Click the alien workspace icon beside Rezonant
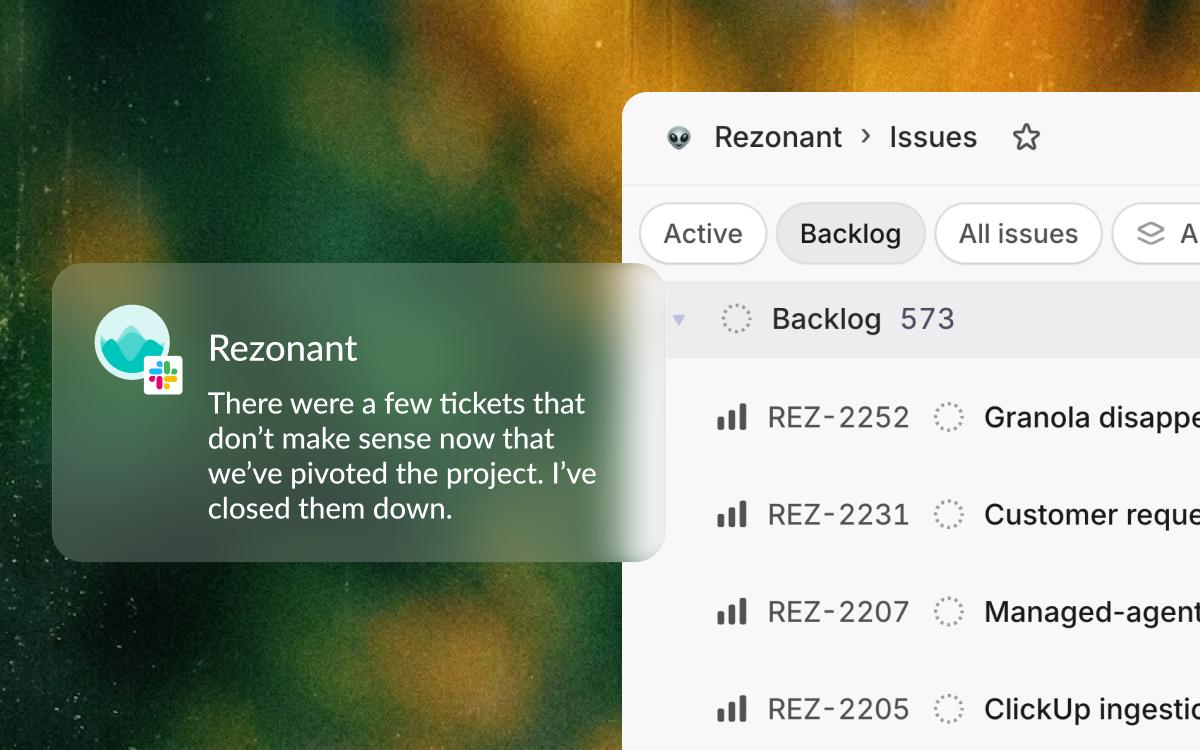1200x750 pixels. coord(679,138)
